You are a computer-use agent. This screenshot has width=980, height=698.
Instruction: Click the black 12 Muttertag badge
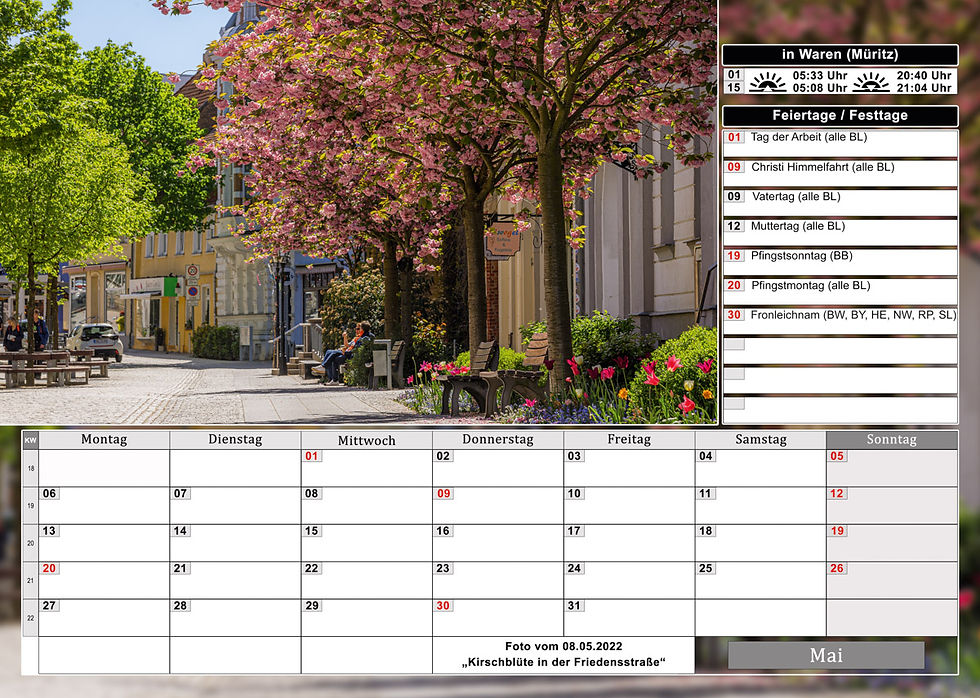tap(734, 226)
